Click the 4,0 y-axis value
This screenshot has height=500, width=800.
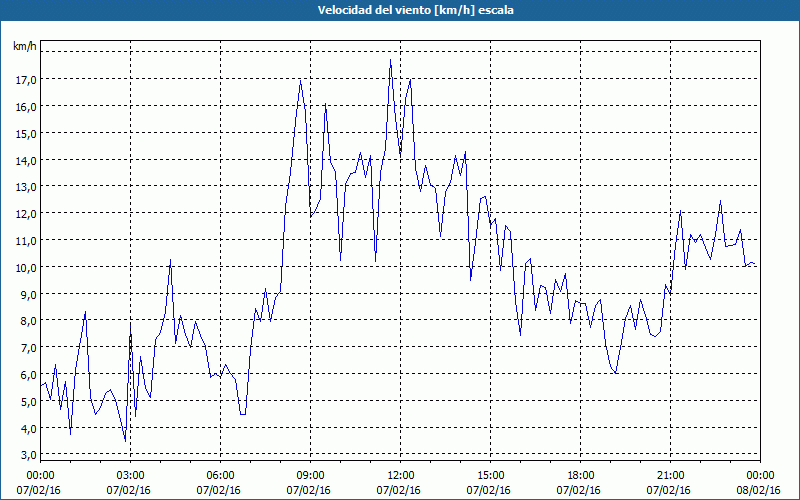coord(29,429)
